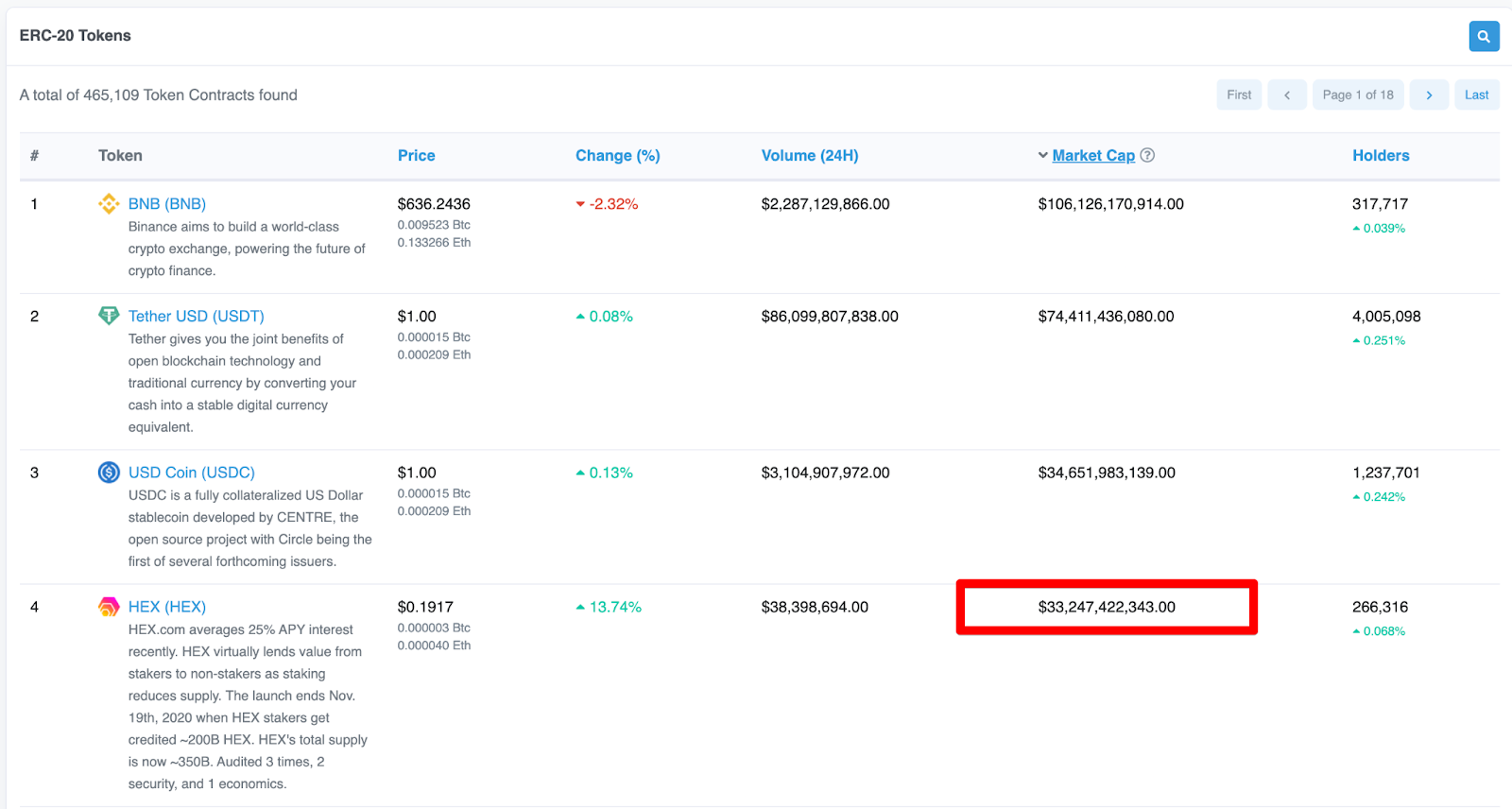Click the Tether USD logo icon
This screenshot has width=1512, height=809.
click(x=110, y=316)
